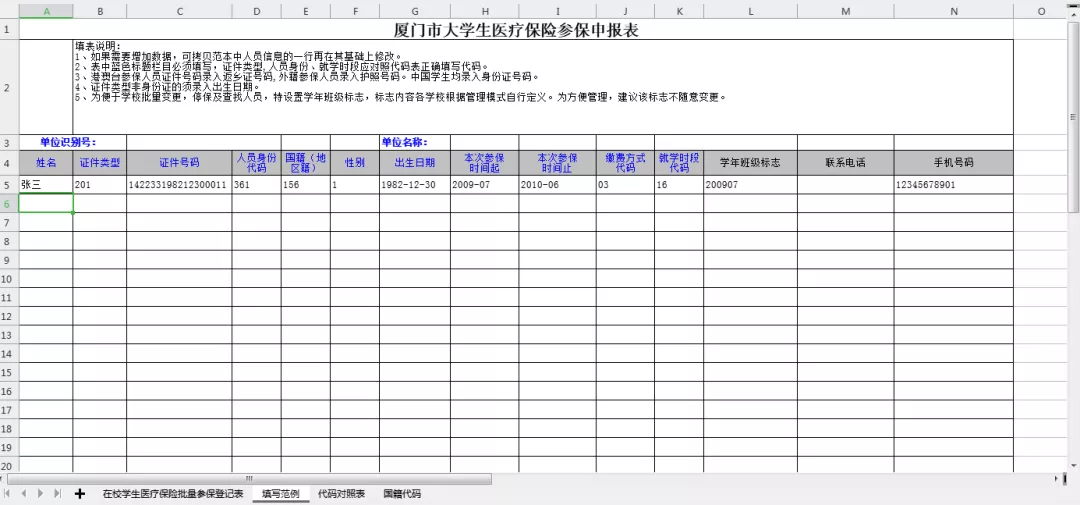Select column O header
The image size is (1080, 505).
click(x=1041, y=11)
